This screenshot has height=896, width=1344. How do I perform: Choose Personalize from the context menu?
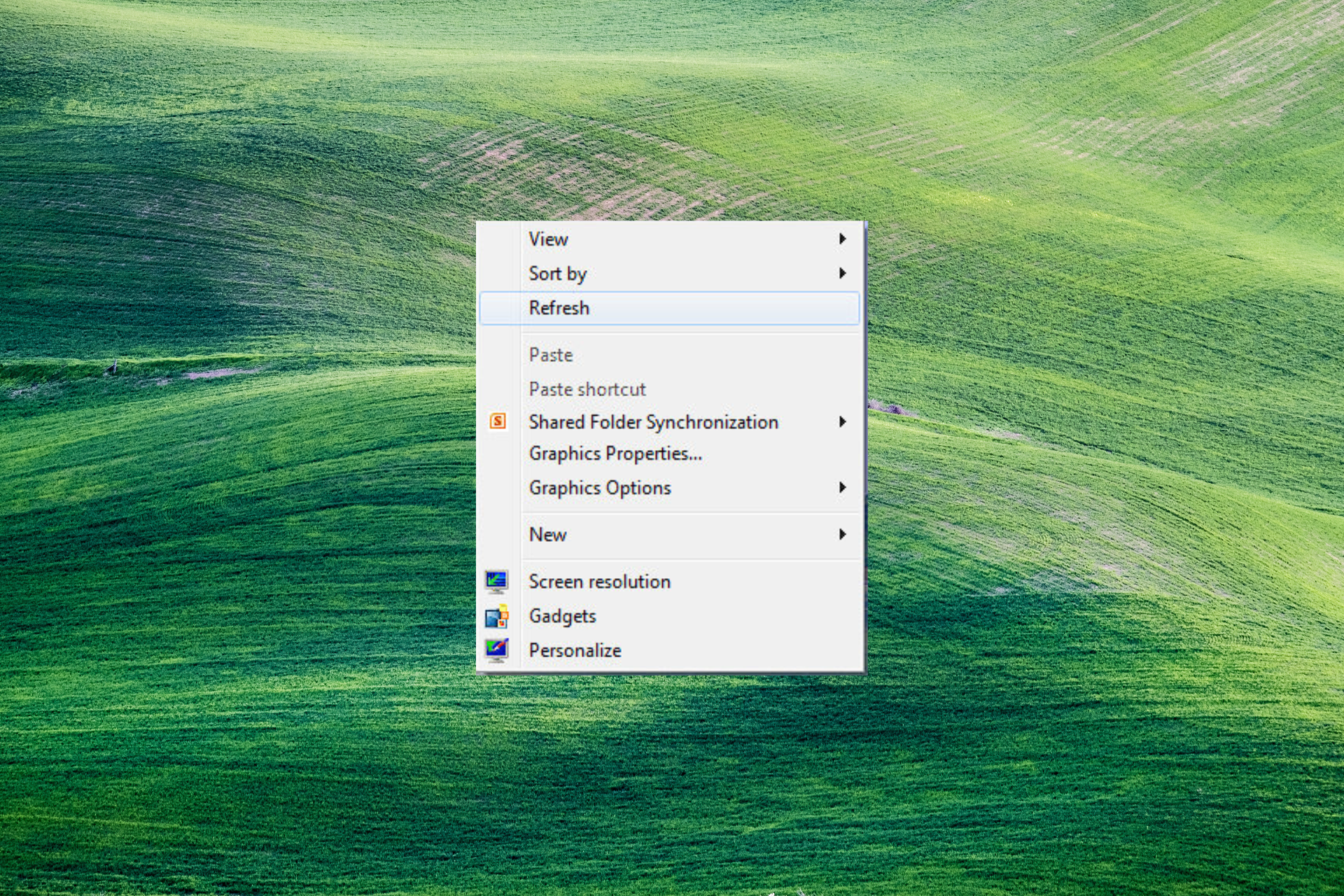click(670, 650)
